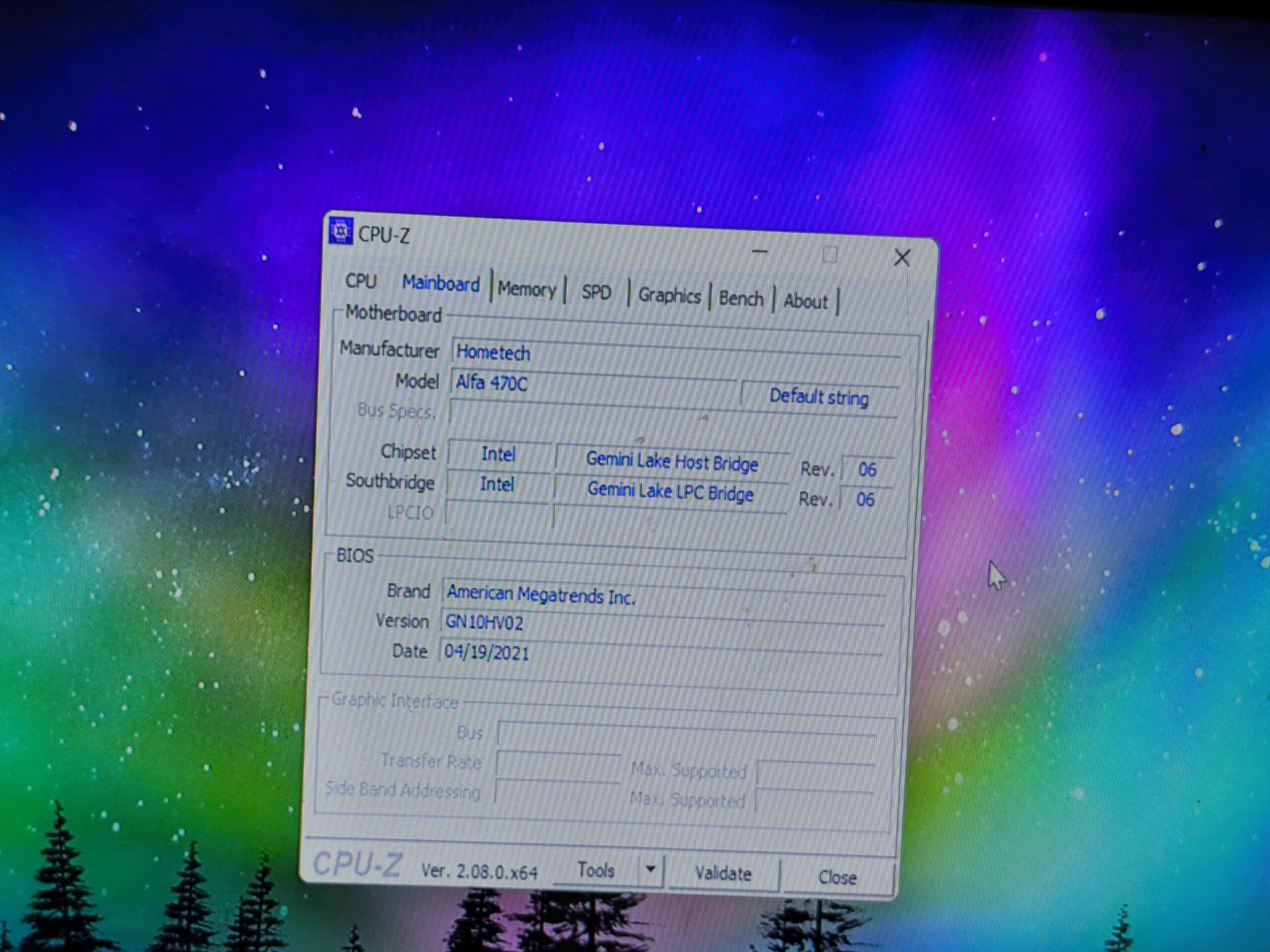Click the Southbridge vendor Intel field
Image resolution: width=1270 pixels, height=952 pixels.
pyautogui.click(x=497, y=484)
